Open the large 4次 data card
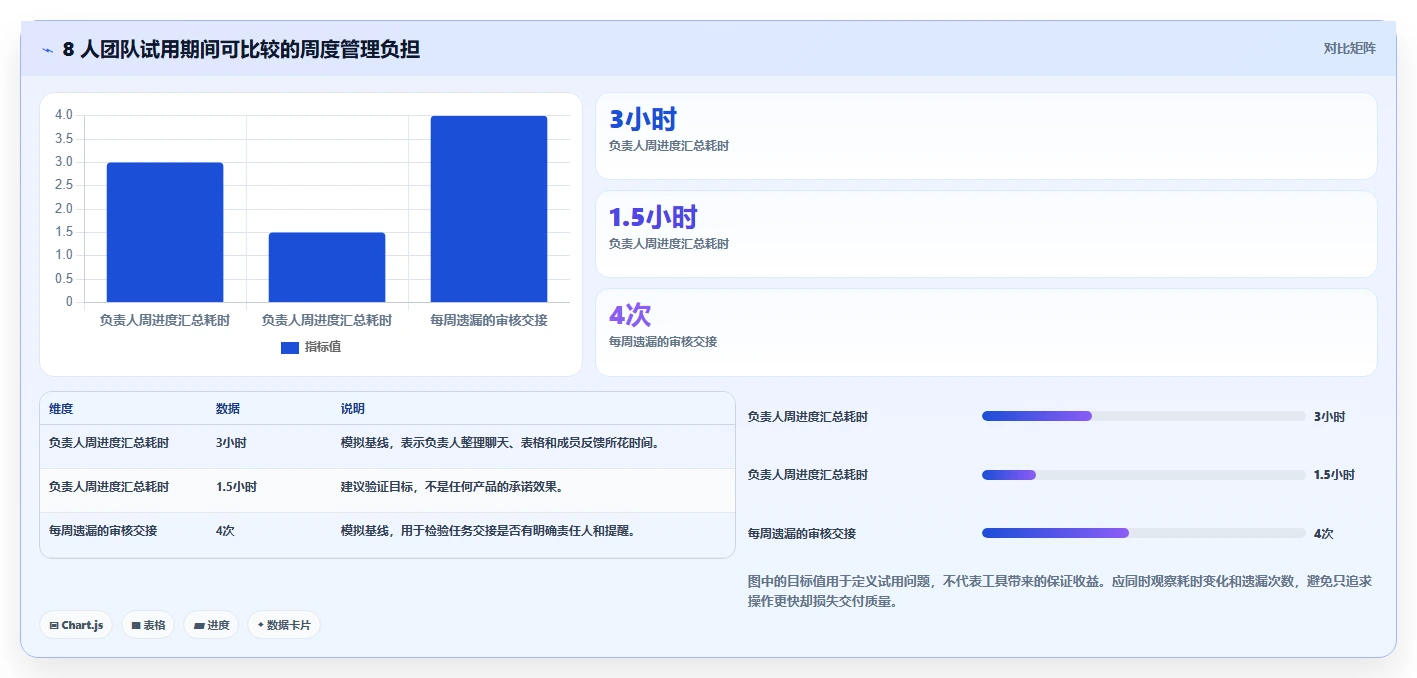Image resolution: width=1417 pixels, height=678 pixels. (x=986, y=332)
